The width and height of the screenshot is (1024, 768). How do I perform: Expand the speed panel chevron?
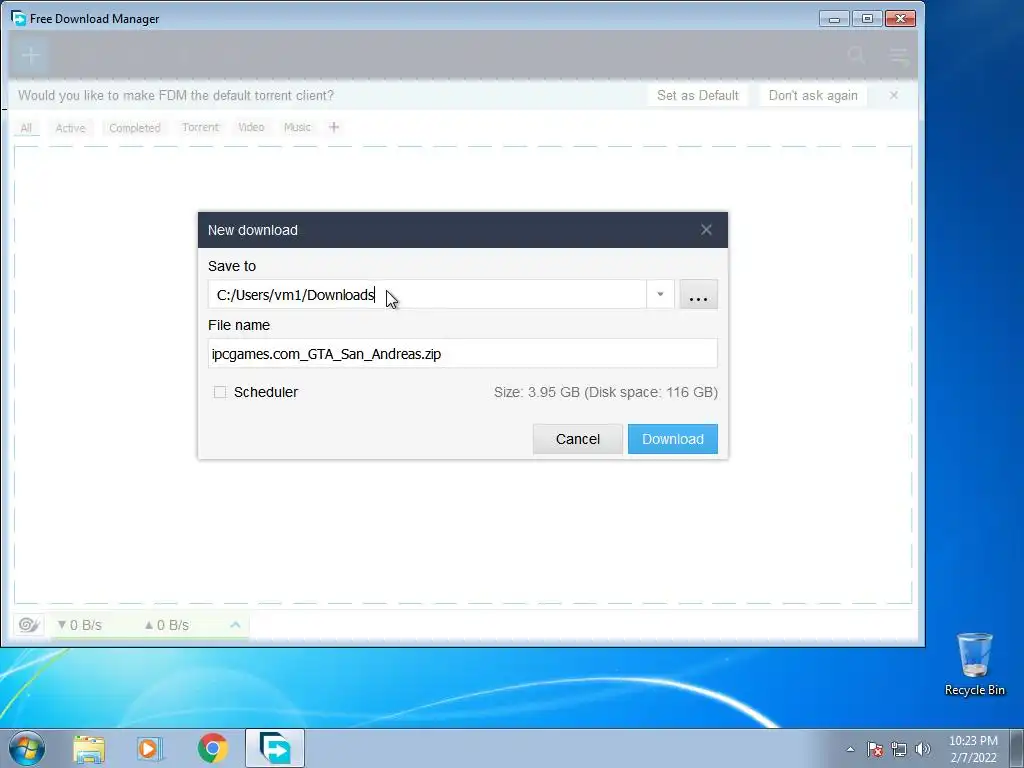(x=235, y=625)
